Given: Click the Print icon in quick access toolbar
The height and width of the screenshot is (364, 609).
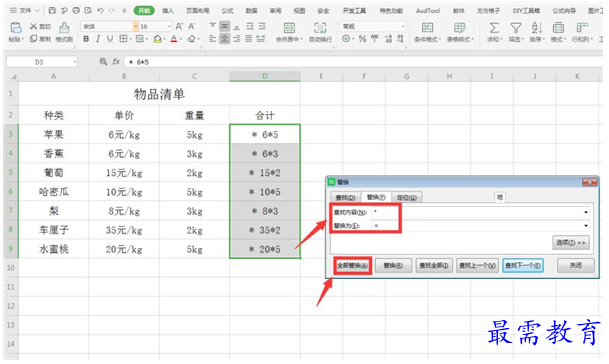Looking at the screenshot, I should pos(76,10).
